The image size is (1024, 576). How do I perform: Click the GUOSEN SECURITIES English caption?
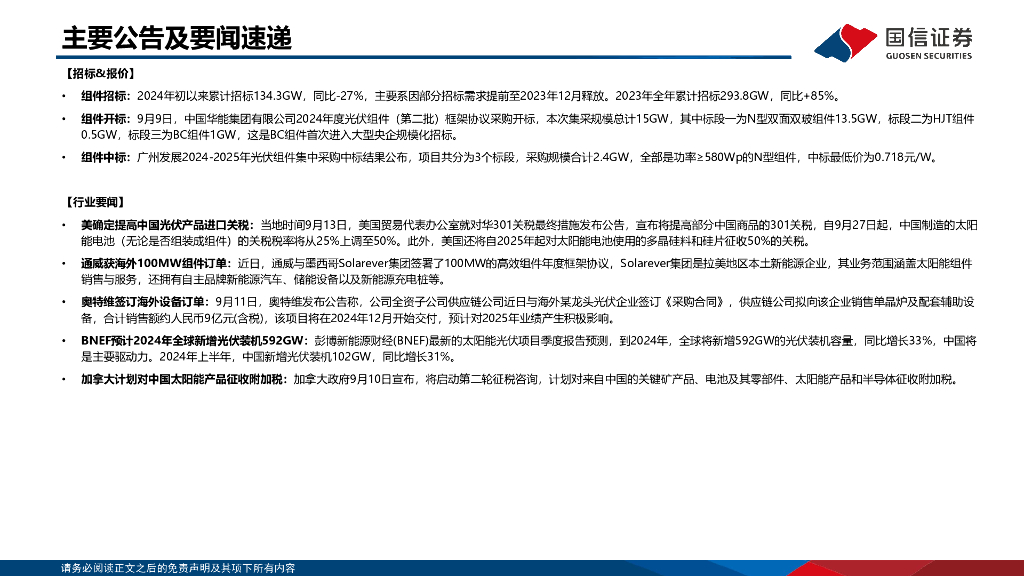[x=929, y=56]
